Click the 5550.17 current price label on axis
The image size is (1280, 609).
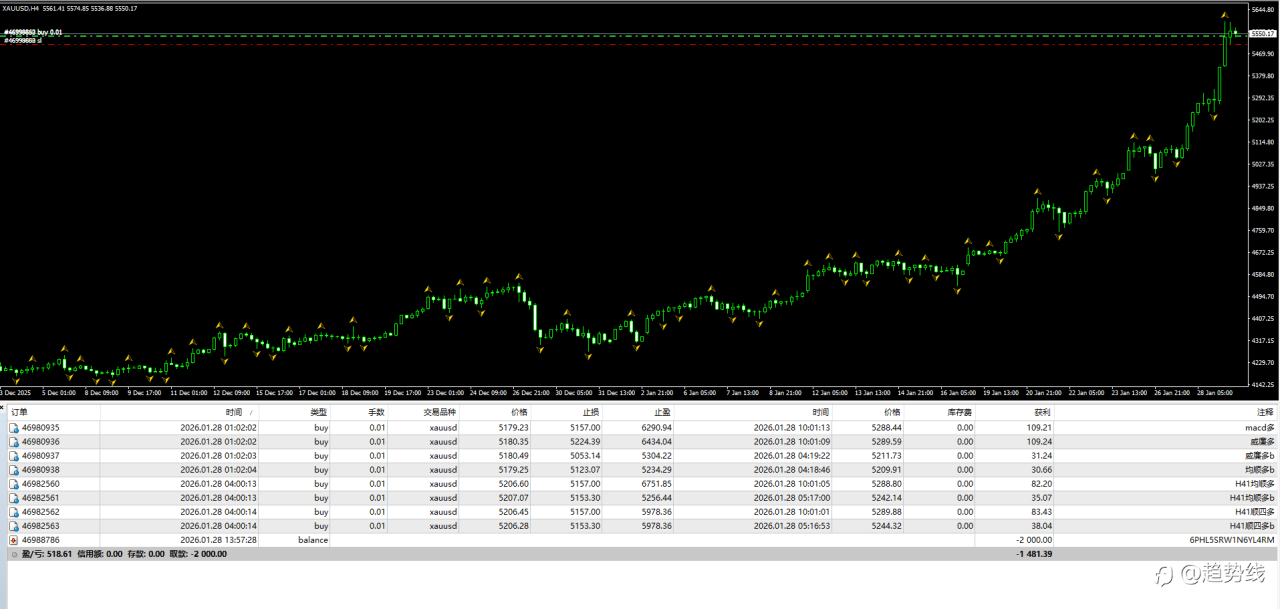1261,34
